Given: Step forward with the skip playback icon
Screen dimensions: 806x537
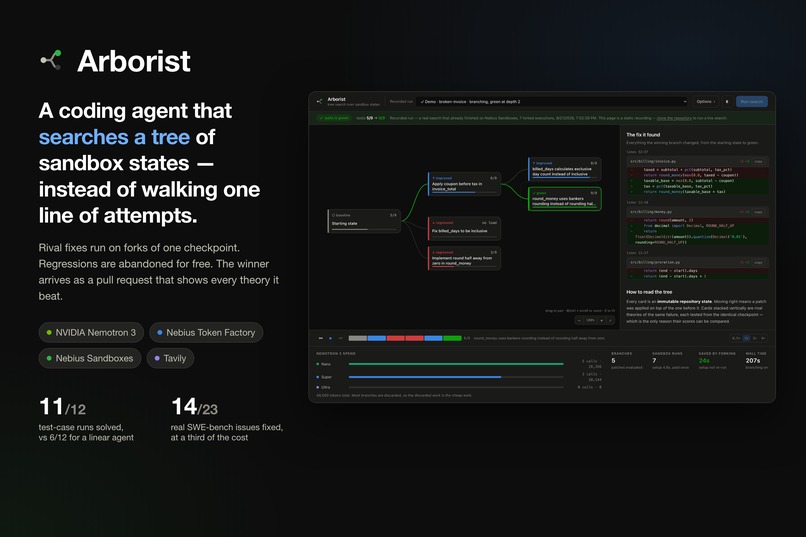Looking at the screenshot, I should click(x=340, y=338).
